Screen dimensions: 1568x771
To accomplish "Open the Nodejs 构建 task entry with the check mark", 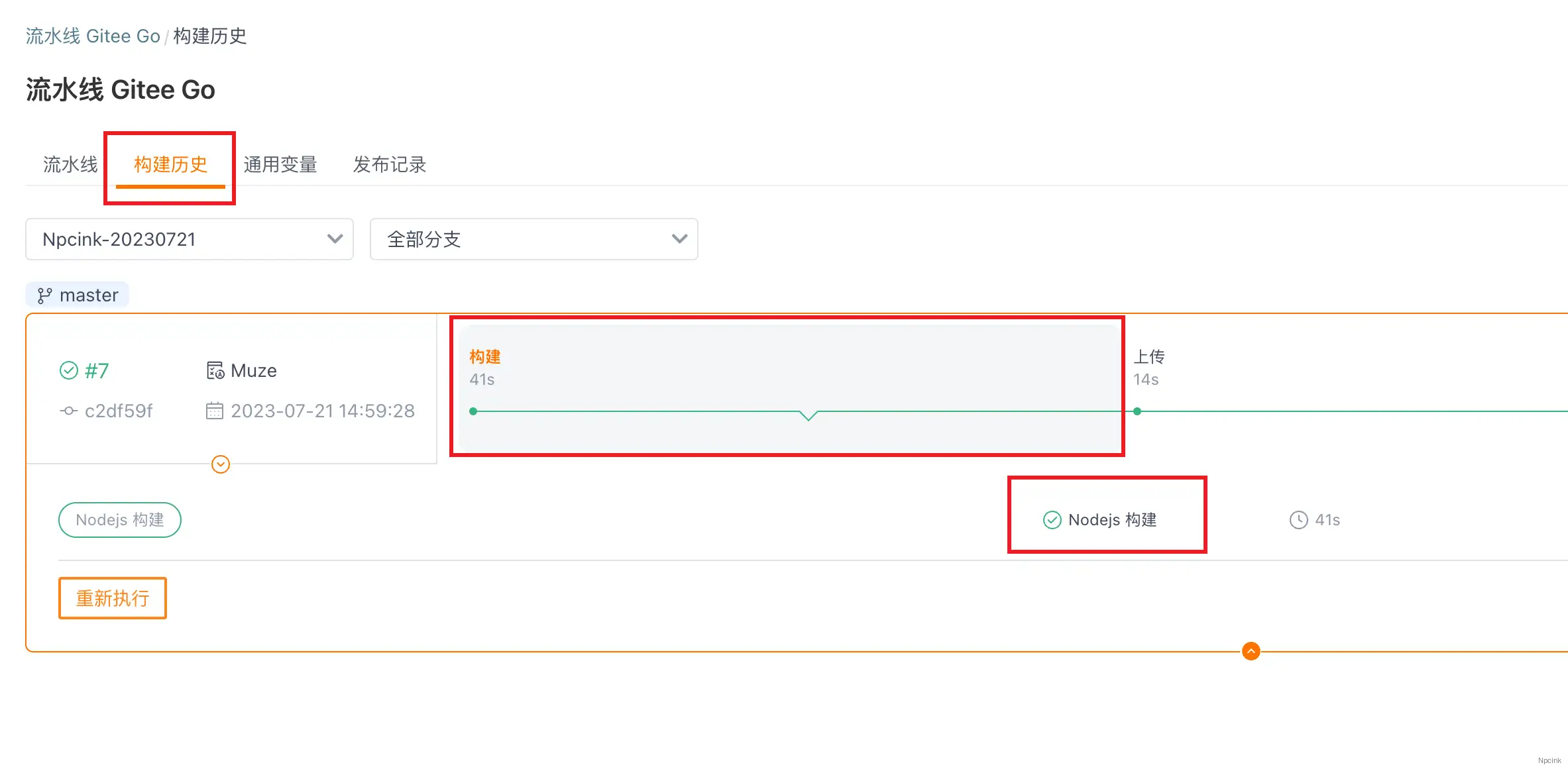I will point(1100,520).
